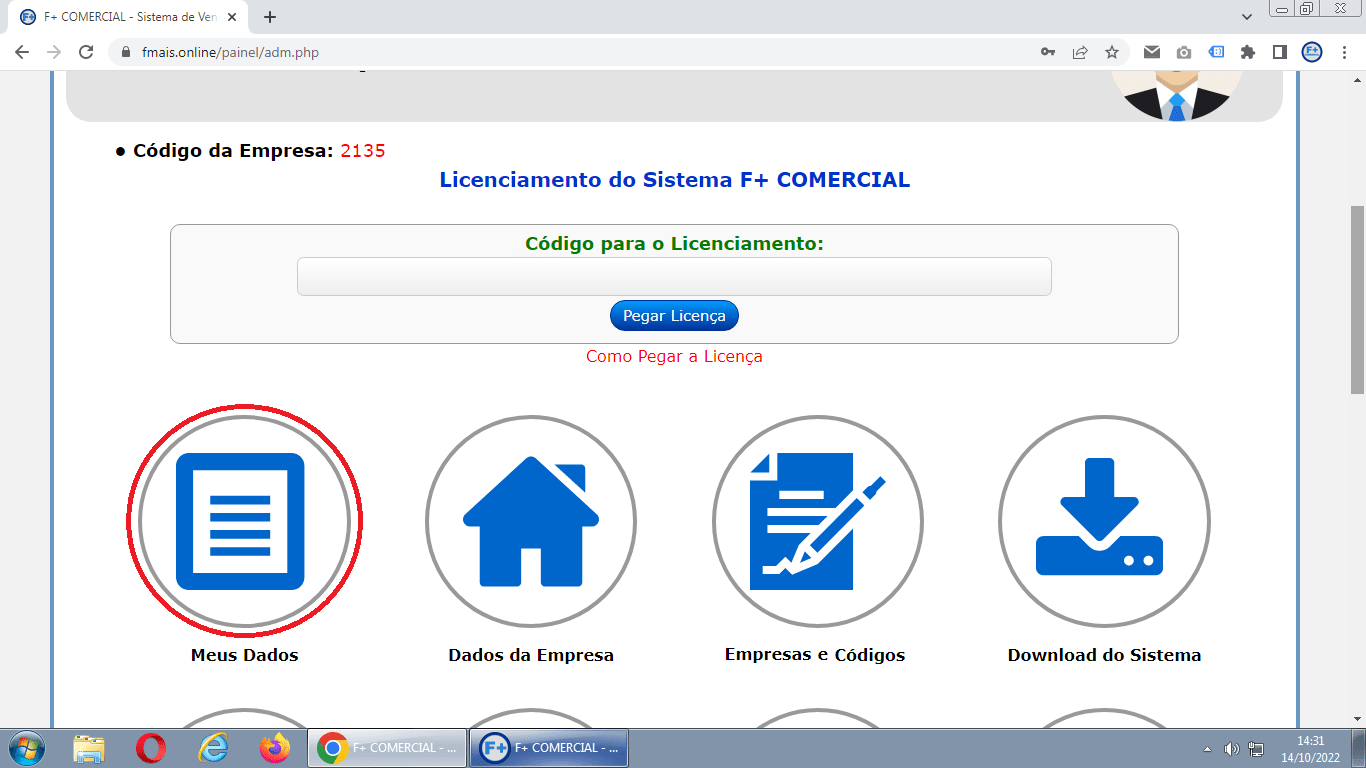Screen dimensions: 1366x768
Task: Reload the page
Action: pos(86,52)
